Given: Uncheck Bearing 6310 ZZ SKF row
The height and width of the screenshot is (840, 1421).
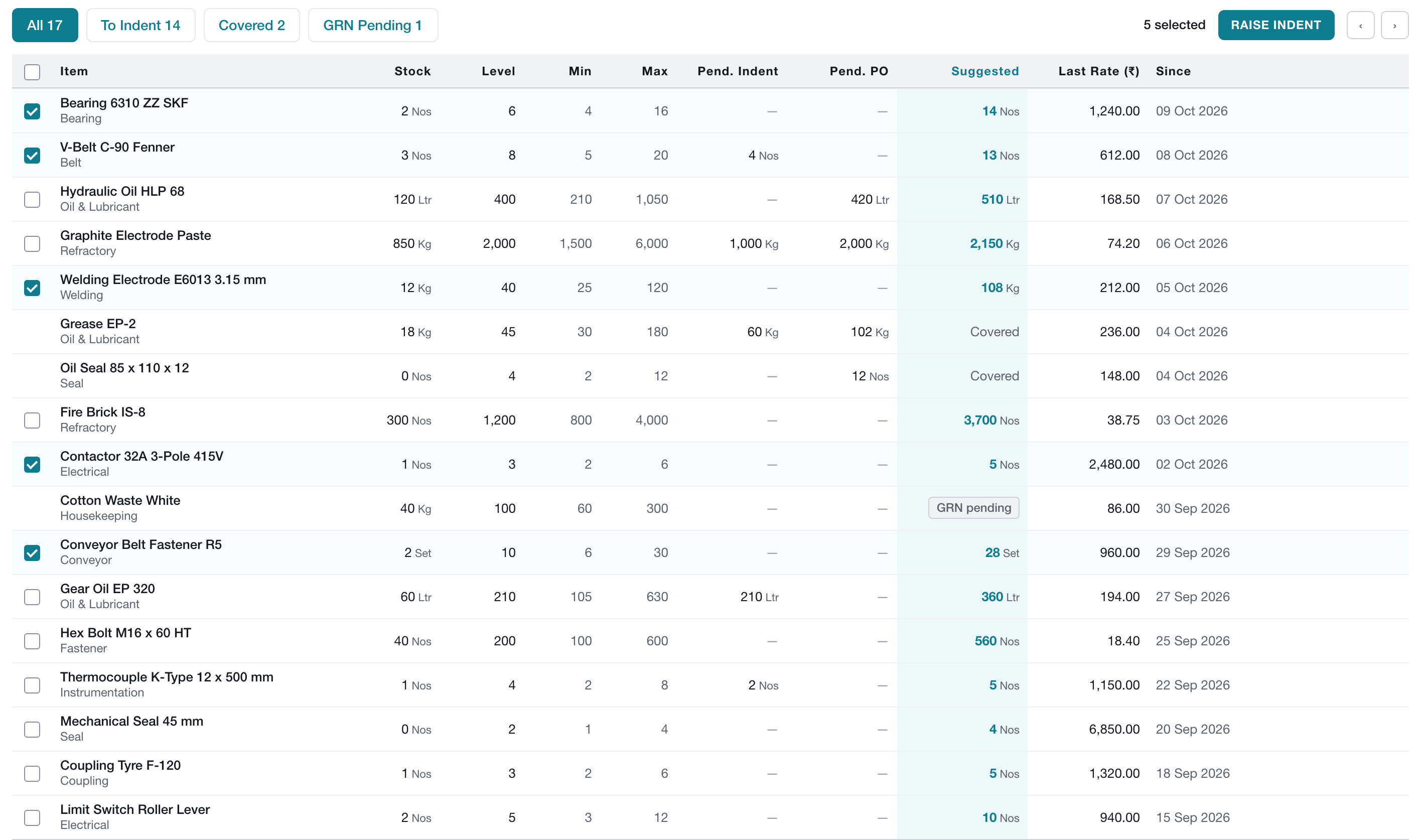Looking at the screenshot, I should 32,111.
